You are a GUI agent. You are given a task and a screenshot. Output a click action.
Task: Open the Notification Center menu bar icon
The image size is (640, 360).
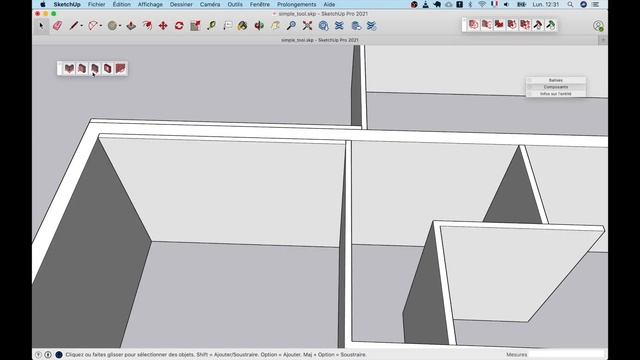tap(596, 4)
